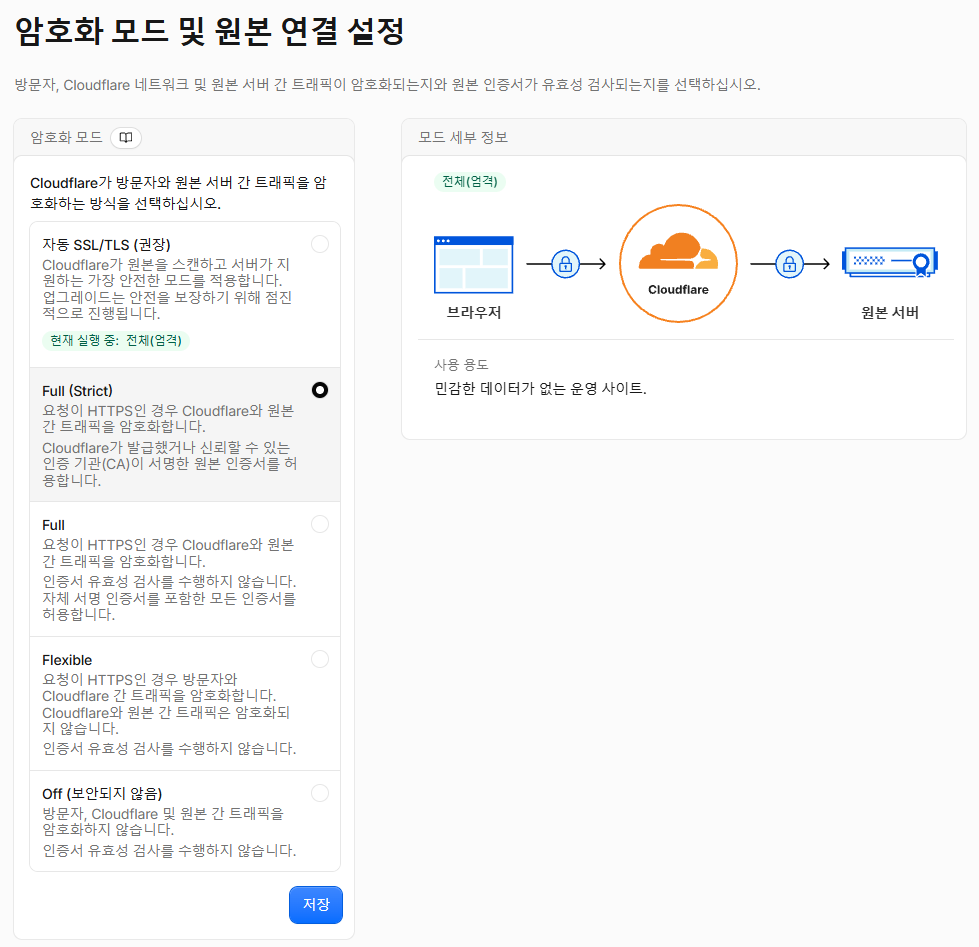Screen dimensions: 979x947
Task: Click the Full (Strict) option title
Action: tap(77, 391)
